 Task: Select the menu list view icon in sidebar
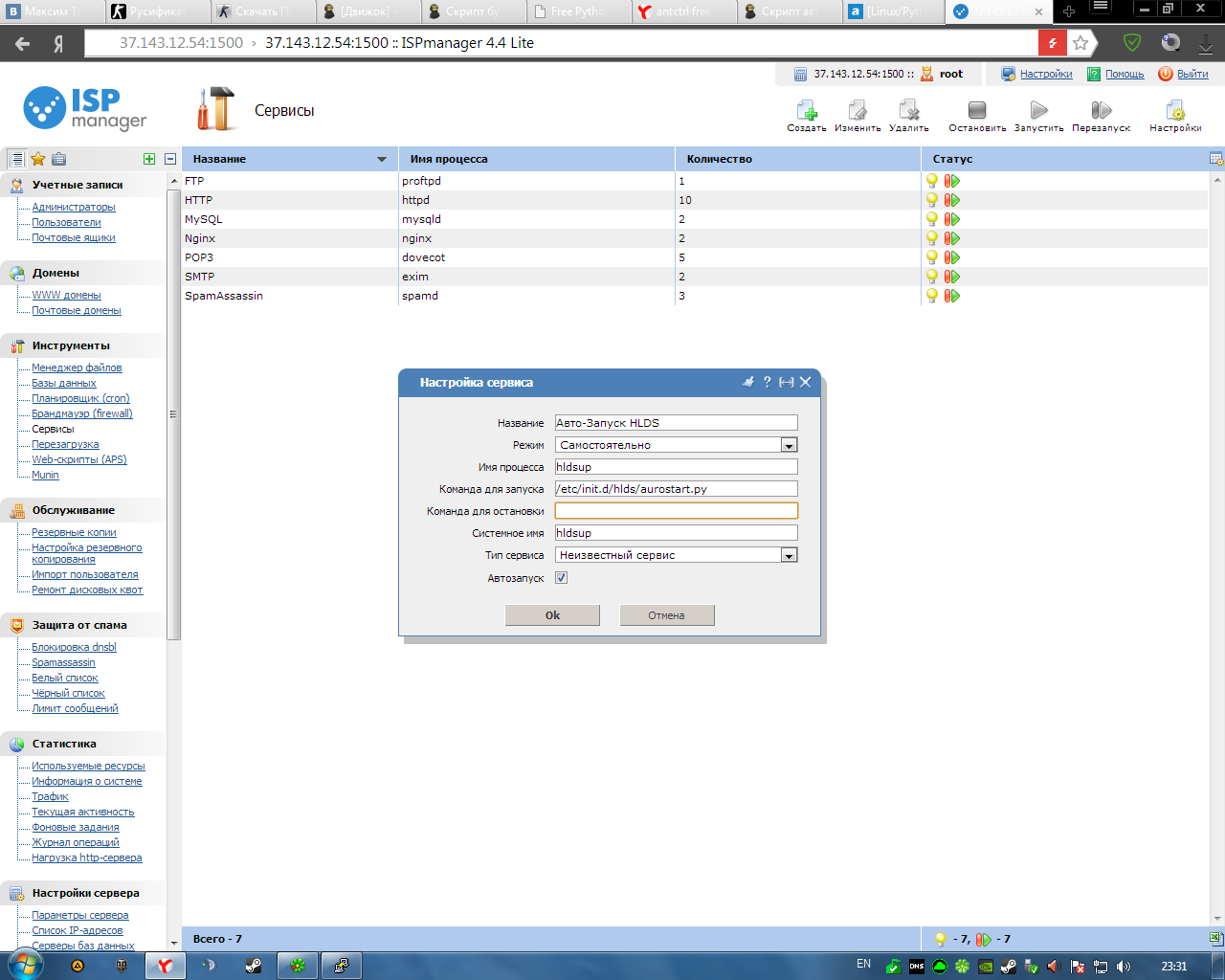(x=16, y=159)
